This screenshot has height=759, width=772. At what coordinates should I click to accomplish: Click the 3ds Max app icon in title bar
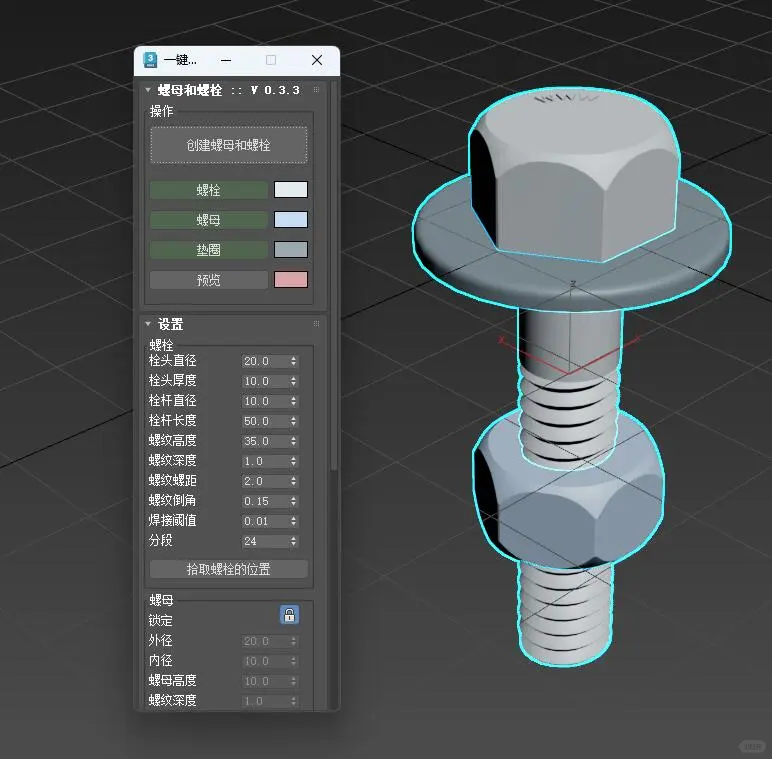click(150, 60)
